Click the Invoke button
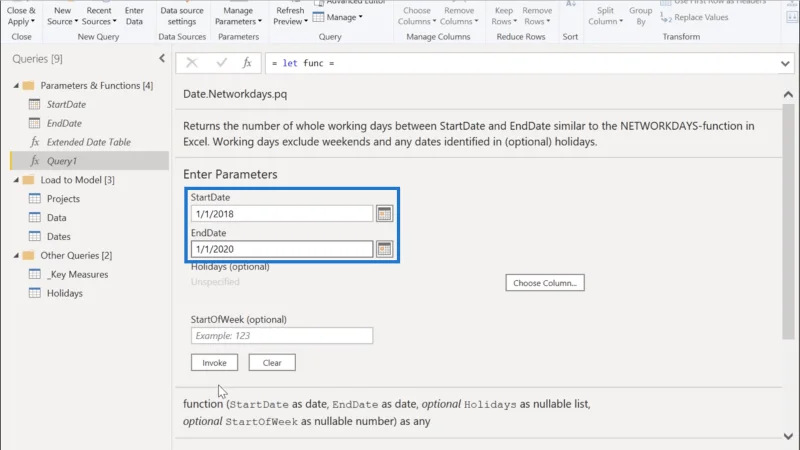 214,363
